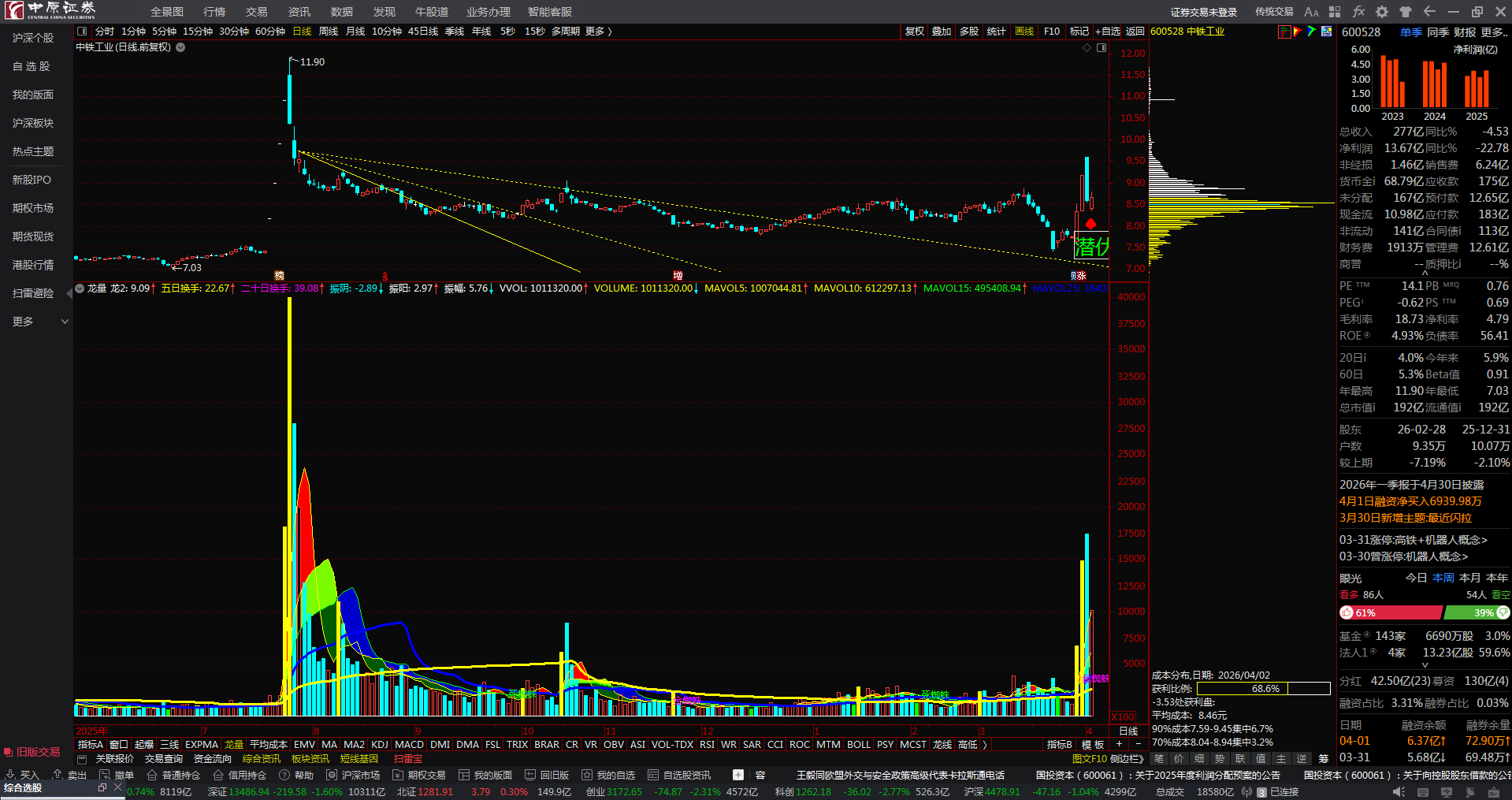Open the dropdown beside 中铁工业(日线,前复权)
Image resolution: width=1512 pixels, height=800 pixels.
click(x=180, y=47)
